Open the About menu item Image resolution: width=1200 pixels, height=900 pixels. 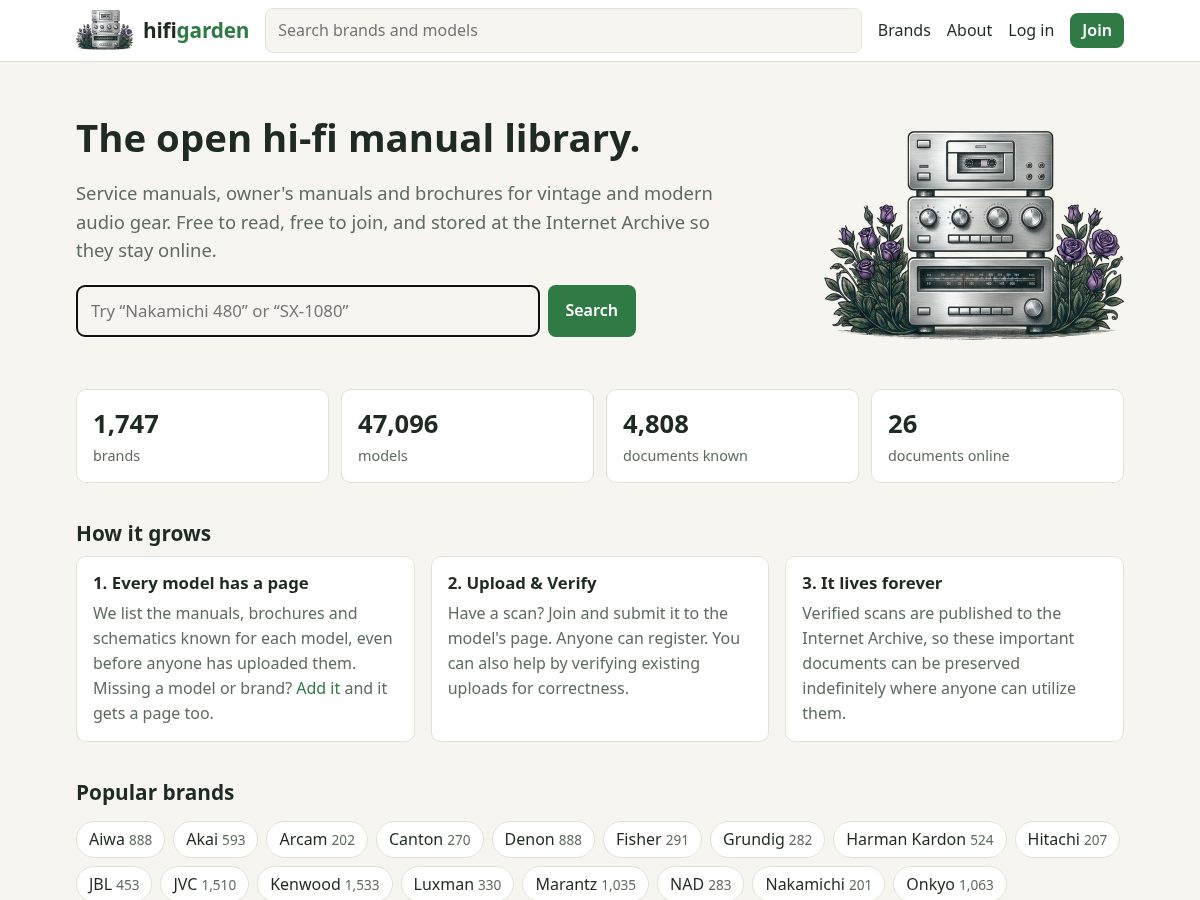pyautogui.click(x=969, y=30)
